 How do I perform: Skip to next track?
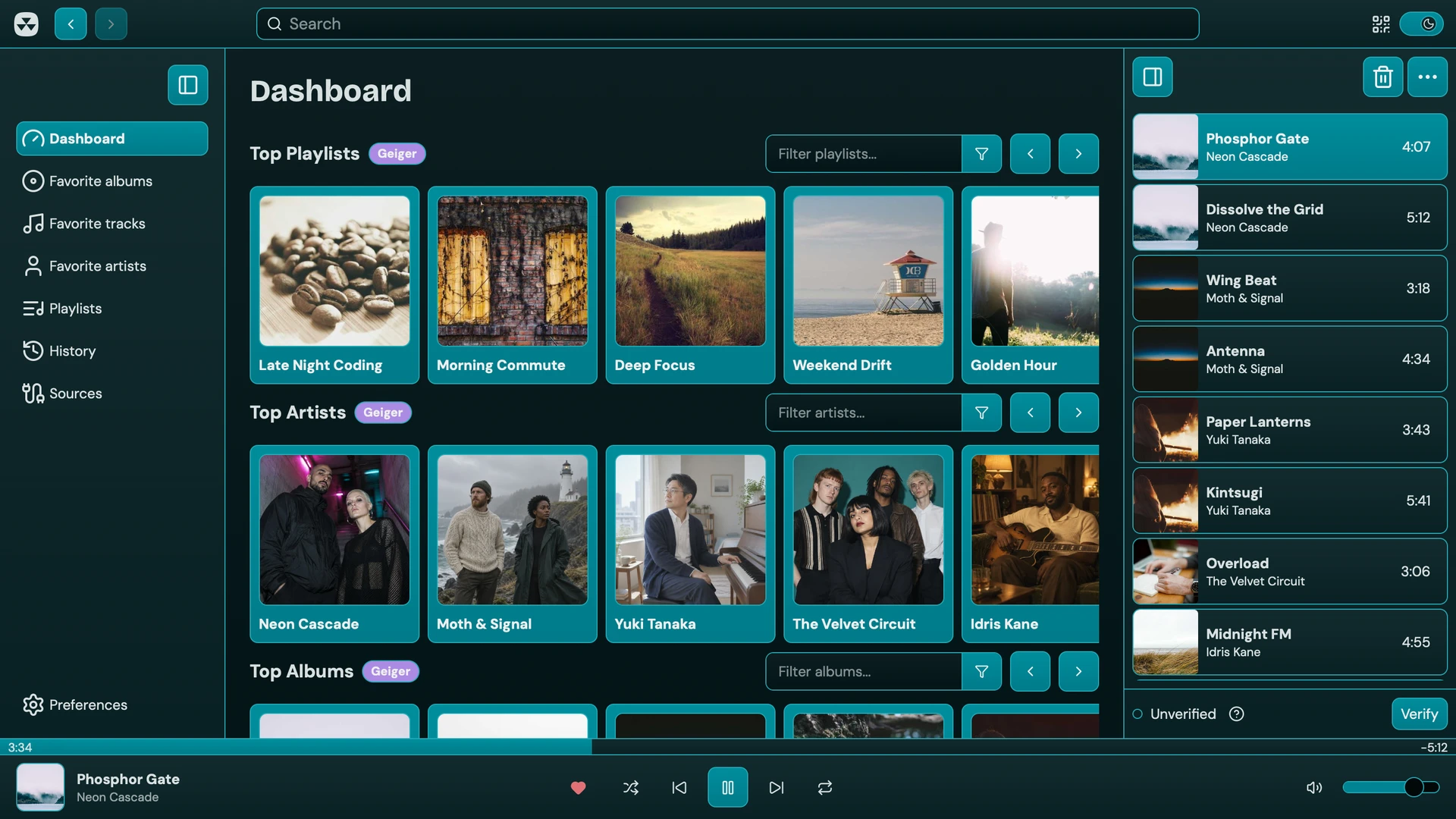[x=777, y=787]
